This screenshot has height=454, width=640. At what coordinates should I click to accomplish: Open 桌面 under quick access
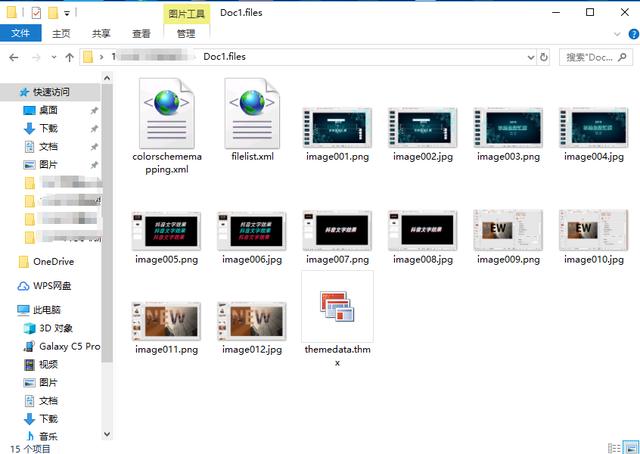pyautogui.click(x=48, y=110)
